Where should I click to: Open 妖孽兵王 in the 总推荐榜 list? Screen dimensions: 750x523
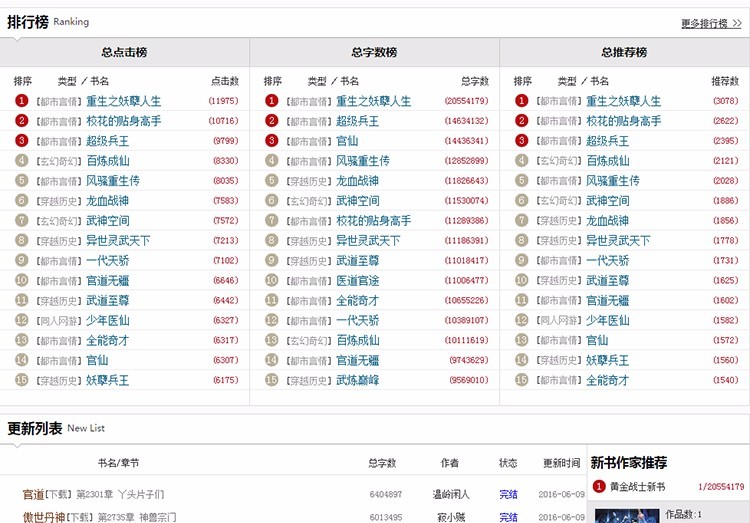coord(608,360)
